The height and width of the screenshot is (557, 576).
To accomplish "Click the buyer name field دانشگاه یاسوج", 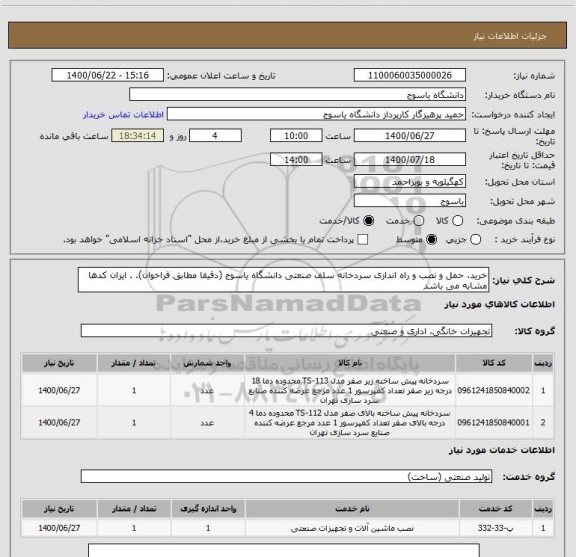I will 298,95.
